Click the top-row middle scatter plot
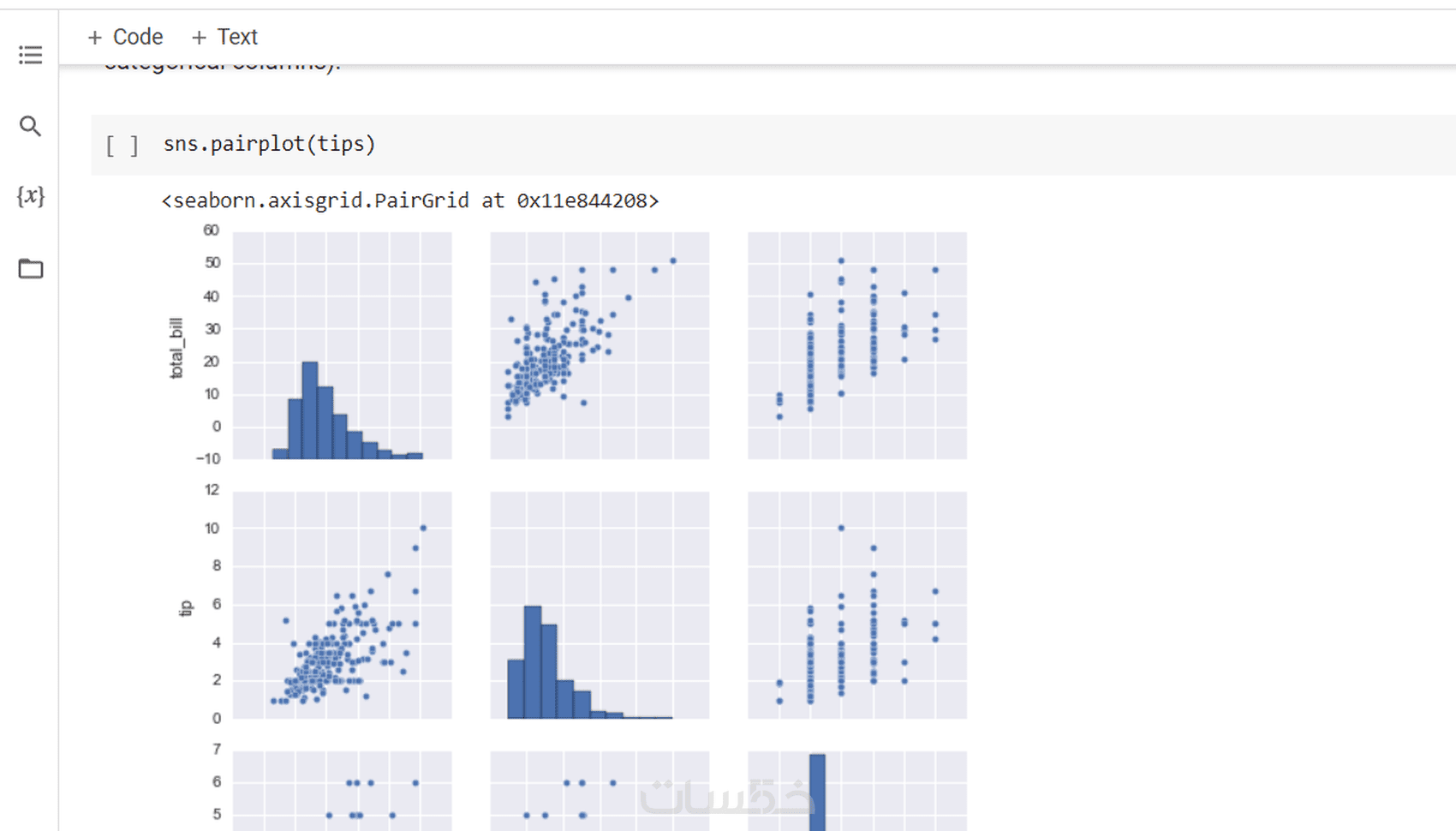Screen dimensions: 1456x831 point(600,345)
